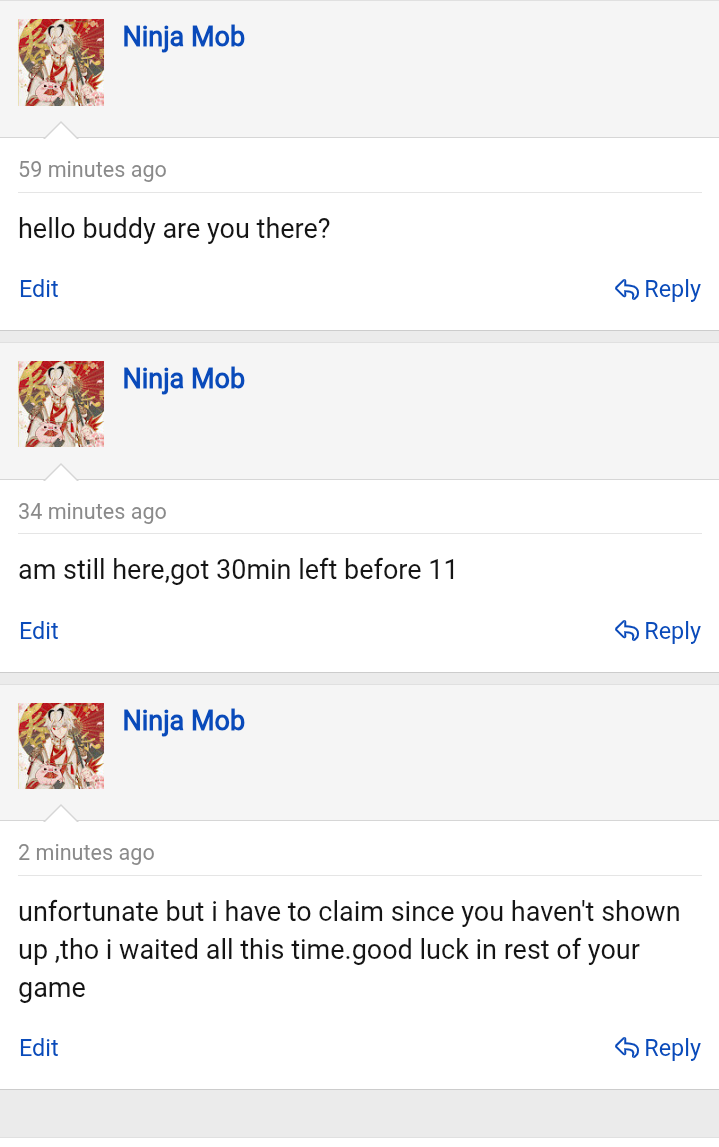719x1147 pixels.
Task: Open Ninja Mob profile name on second comment
Action: 184,378
